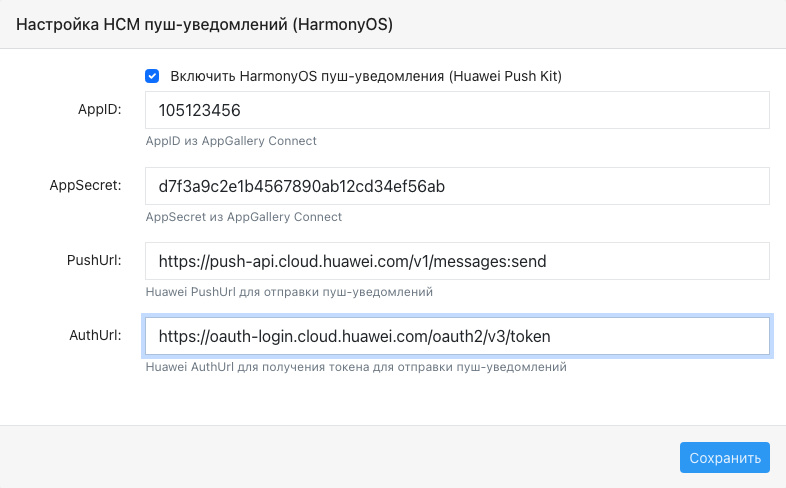Focus the AppSecret input field
Image resolution: width=786 pixels, height=488 pixels.
coord(457,186)
